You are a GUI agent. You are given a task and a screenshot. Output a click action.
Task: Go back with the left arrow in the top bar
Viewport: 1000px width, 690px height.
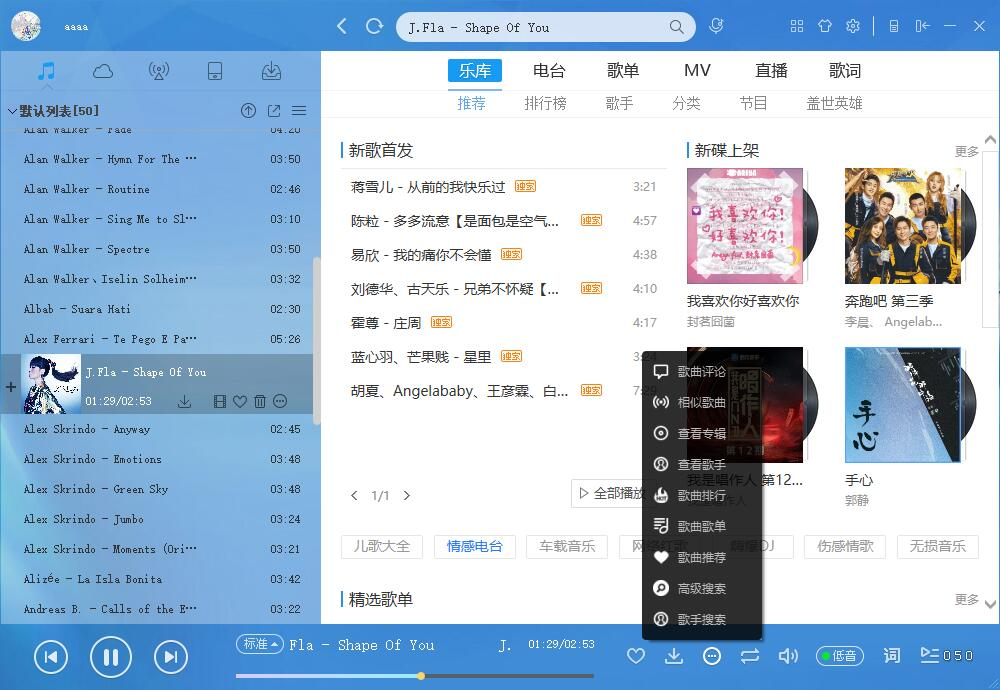tap(342, 26)
